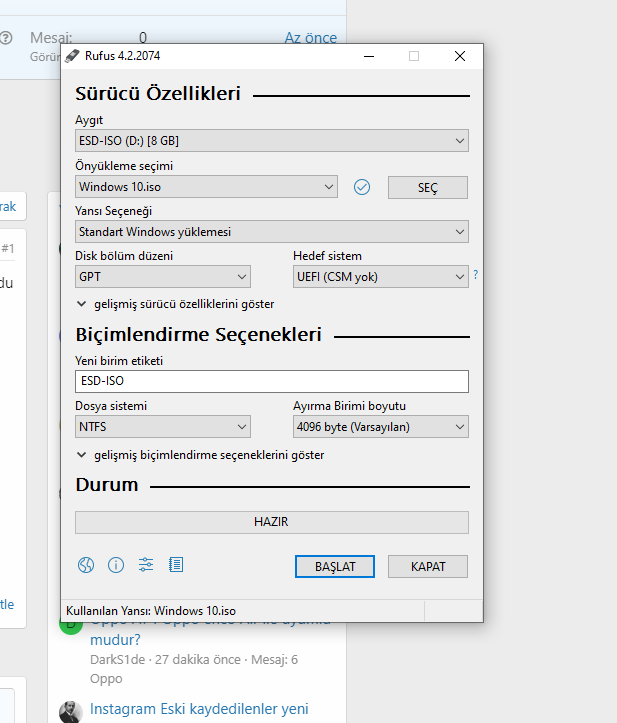Open Rufus application settings sliders icon
The height and width of the screenshot is (723, 617).
click(146, 565)
